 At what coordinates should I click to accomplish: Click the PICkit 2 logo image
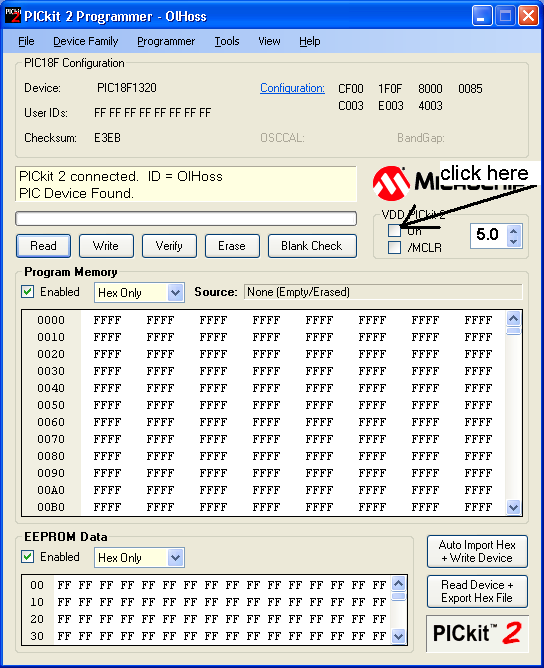pos(477,633)
